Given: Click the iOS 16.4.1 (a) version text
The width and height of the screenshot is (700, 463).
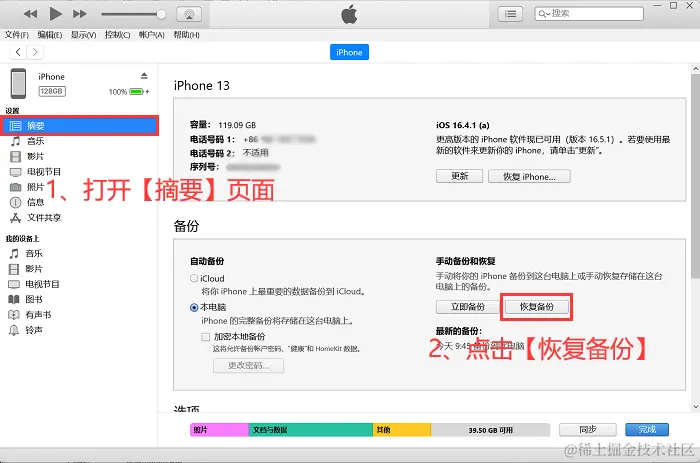Looking at the screenshot, I should click(462, 125).
